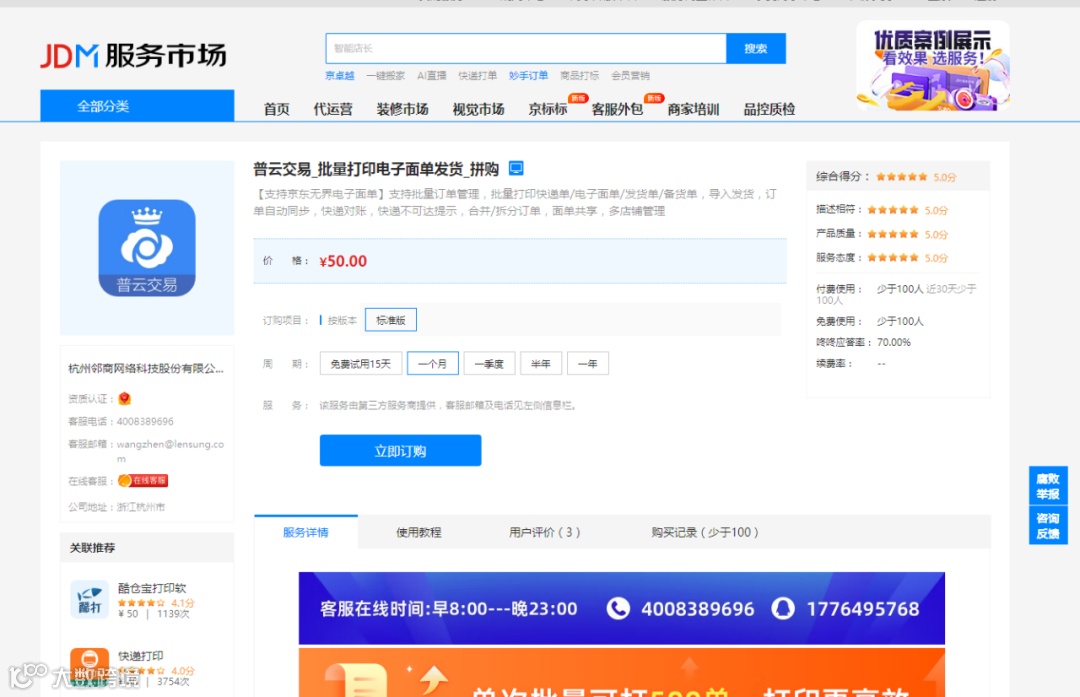The width and height of the screenshot is (1080, 697).
Task: Click the AI直播 hot search link
Action: point(432,76)
